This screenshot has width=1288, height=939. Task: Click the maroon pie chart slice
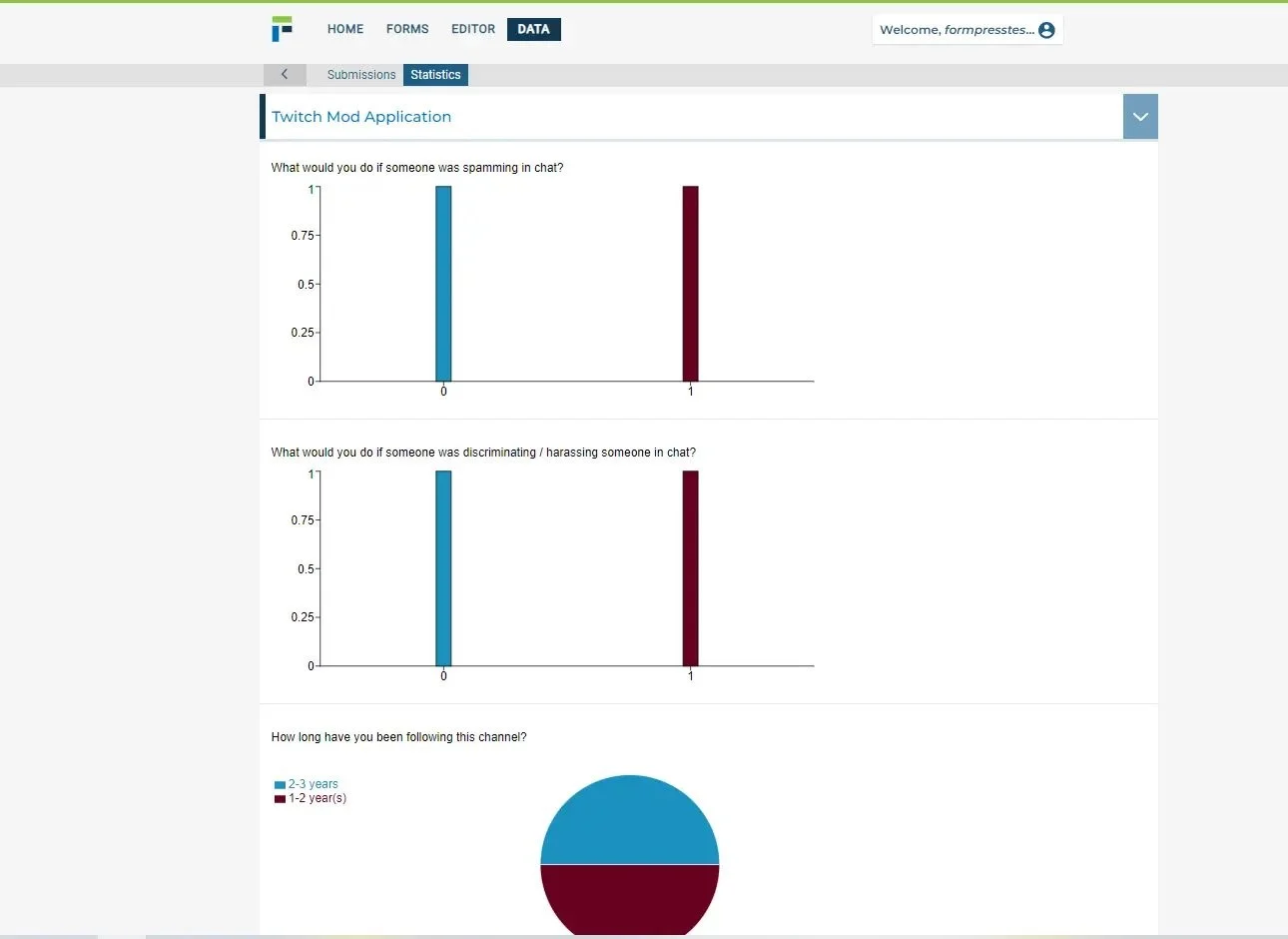pyautogui.click(x=630, y=899)
